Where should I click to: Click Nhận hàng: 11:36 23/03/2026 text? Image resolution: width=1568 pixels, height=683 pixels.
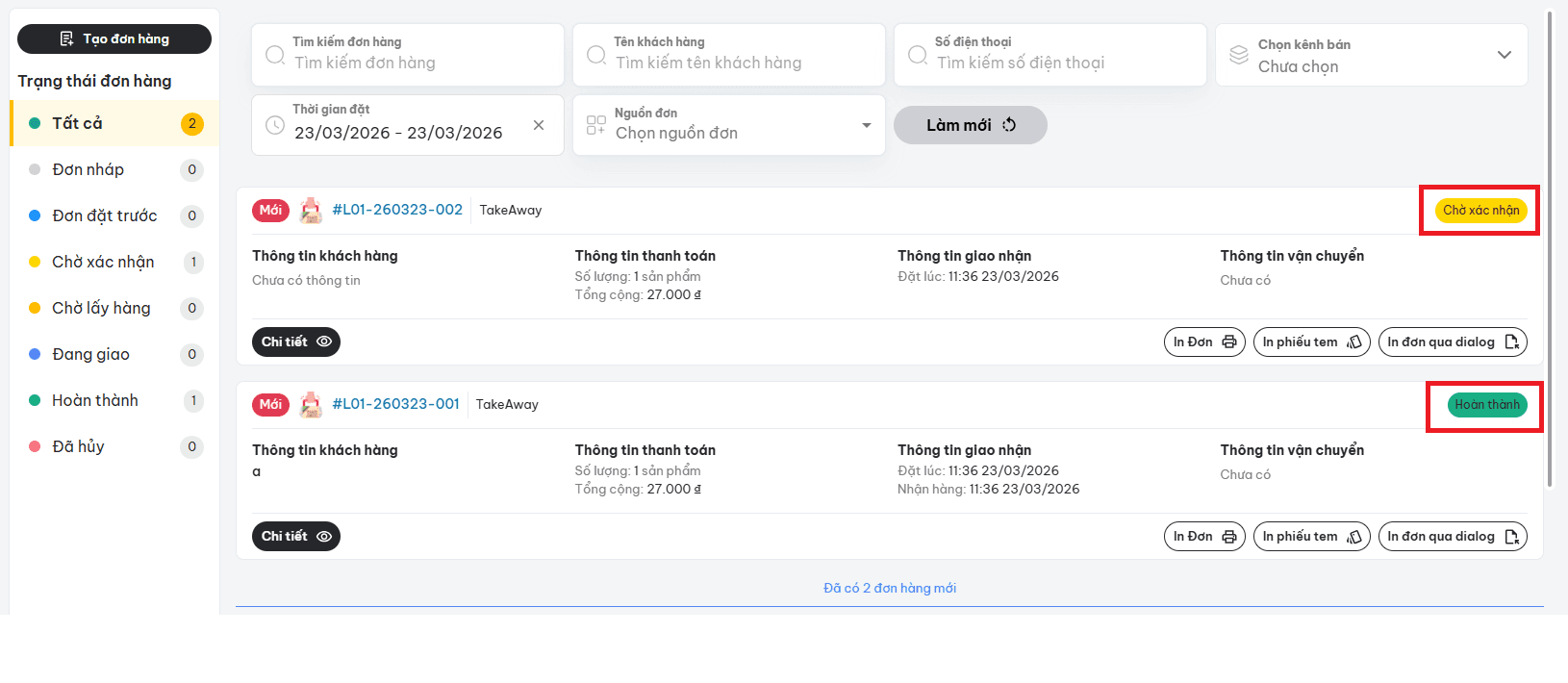[x=989, y=489]
